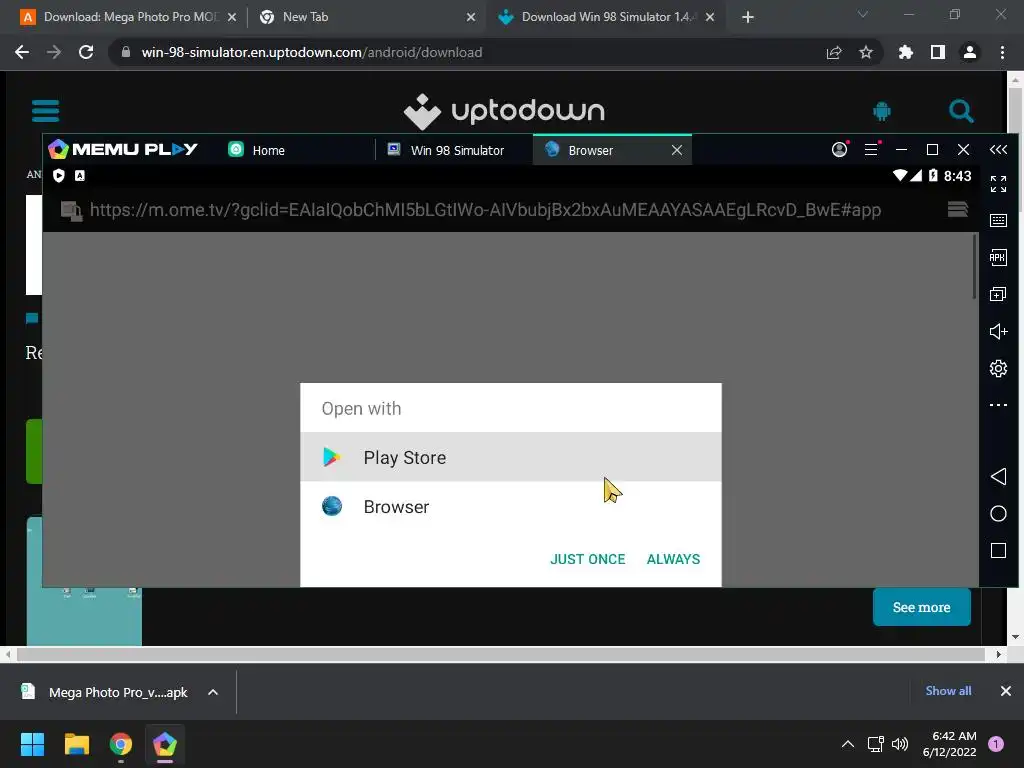Show more MEmu sidebar tools

coord(998,405)
